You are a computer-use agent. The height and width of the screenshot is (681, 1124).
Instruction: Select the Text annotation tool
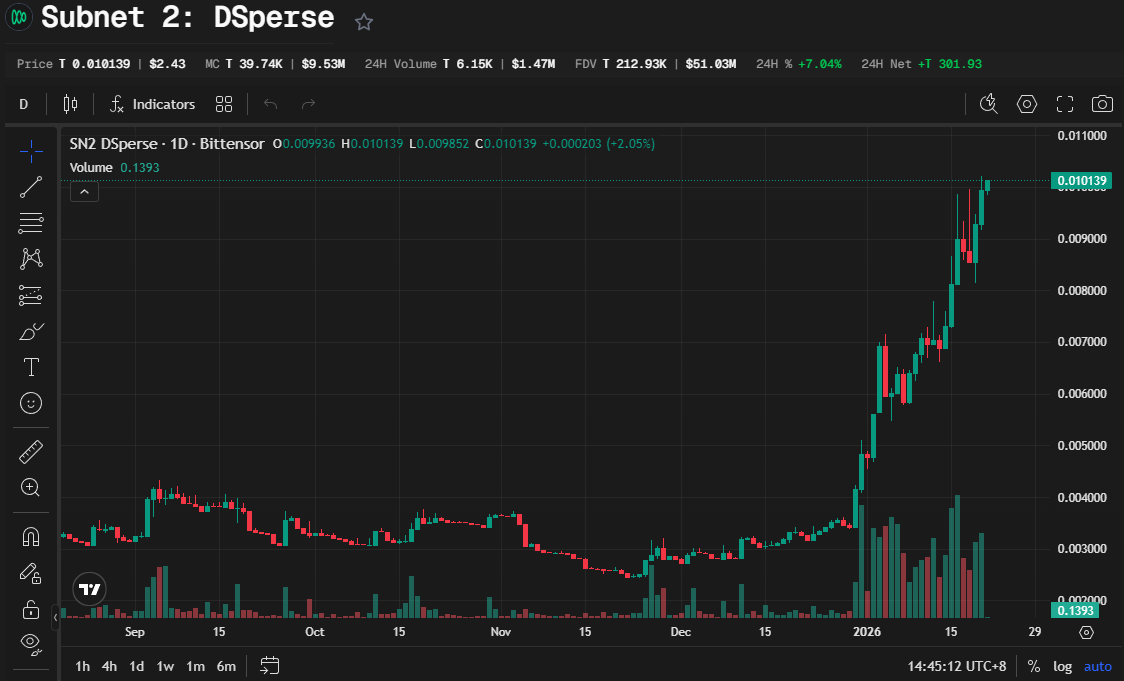tap(31, 367)
